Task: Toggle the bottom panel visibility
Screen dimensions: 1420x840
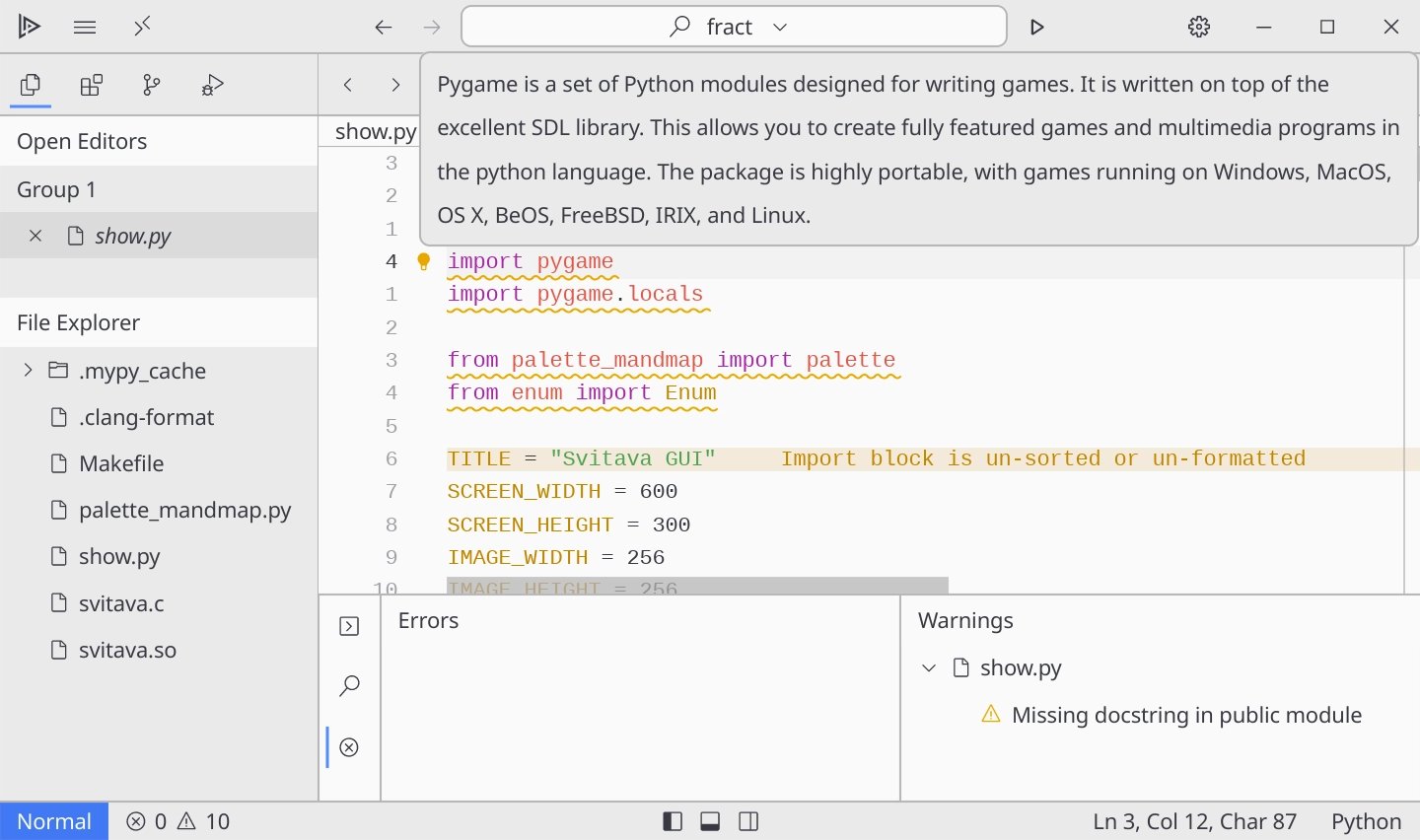Action: (x=710, y=821)
